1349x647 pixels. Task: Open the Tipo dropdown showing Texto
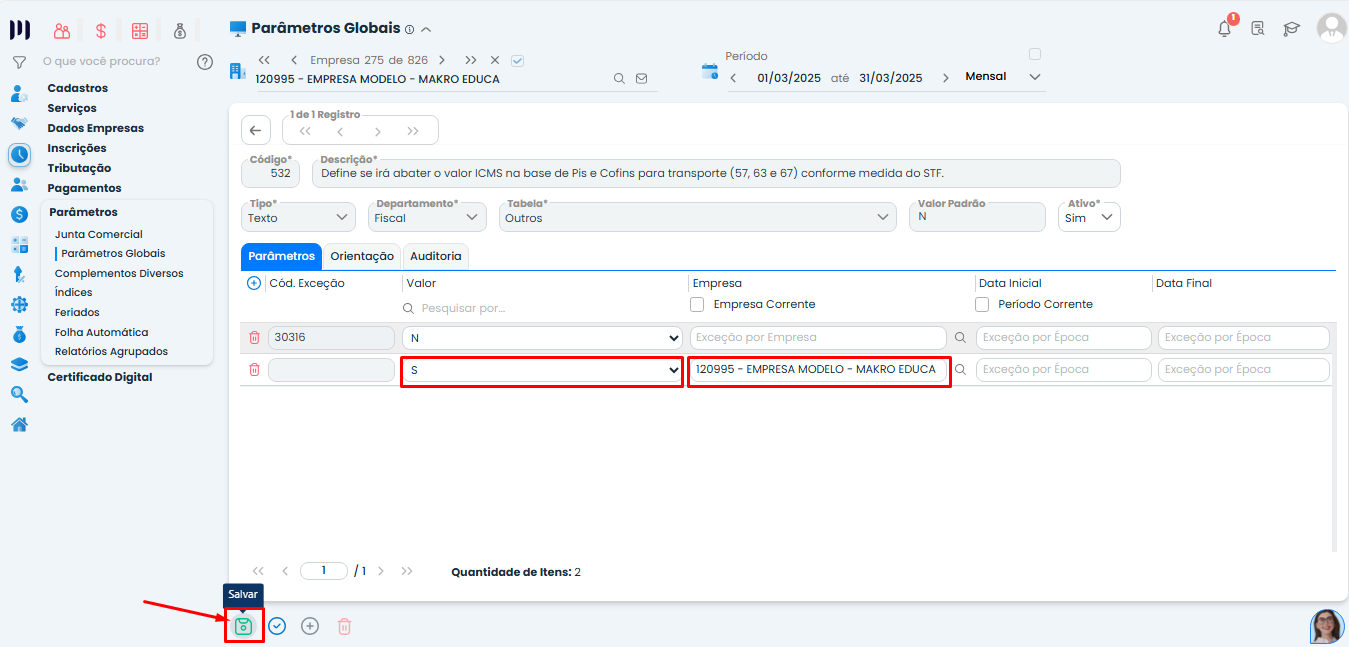[x=298, y=217]
